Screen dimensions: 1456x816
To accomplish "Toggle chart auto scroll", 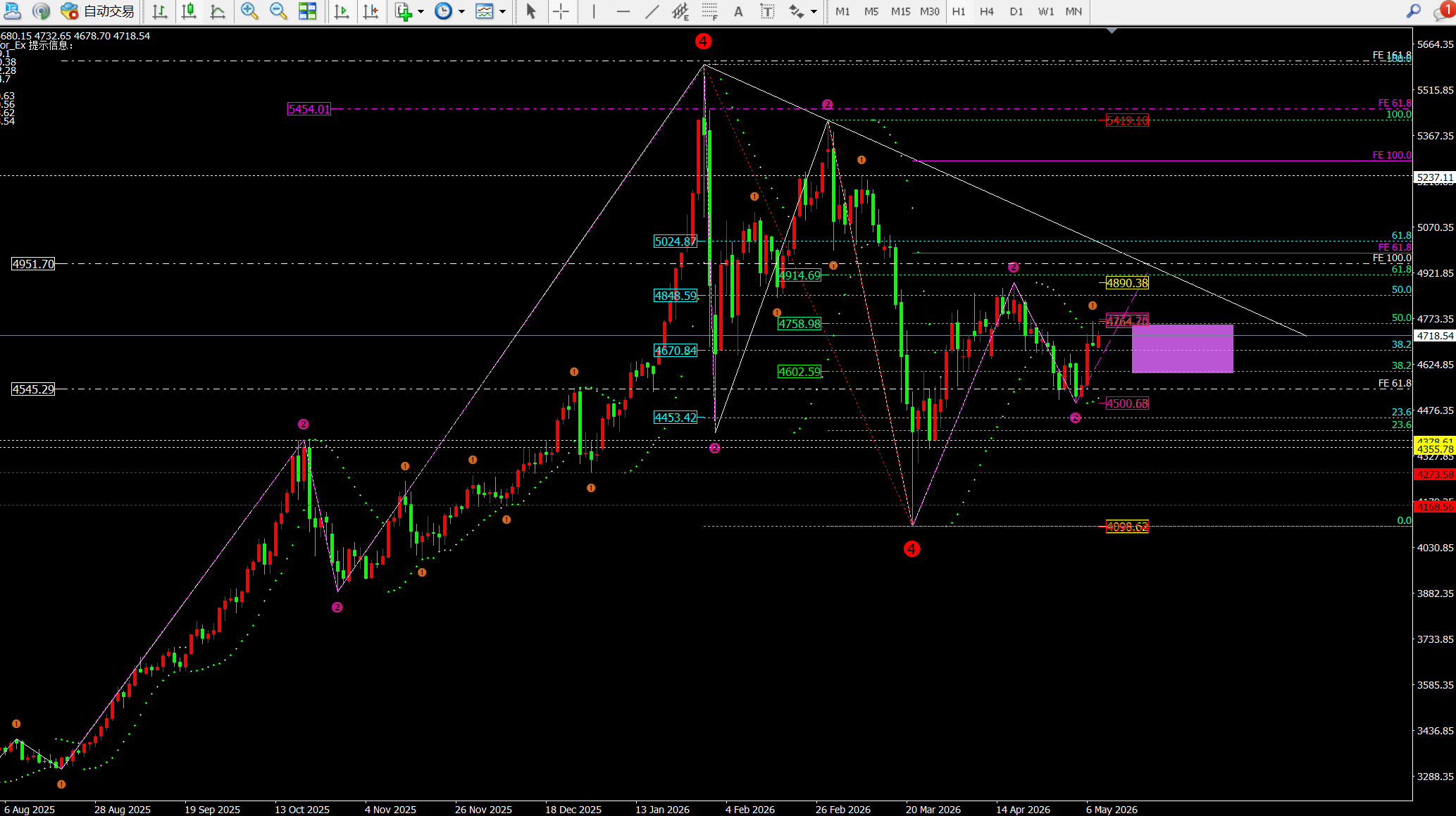I will 342,11.
